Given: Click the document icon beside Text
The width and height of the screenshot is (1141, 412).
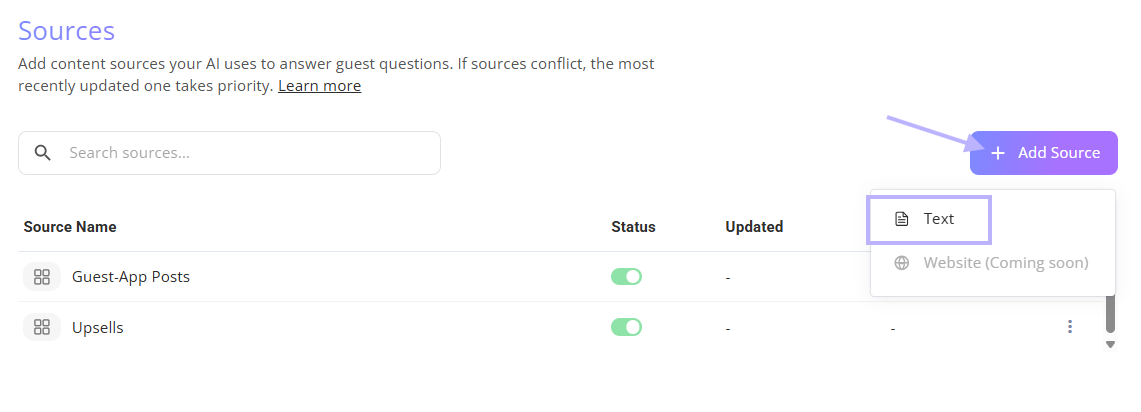Looking at the screenshot, I should 902,219.
